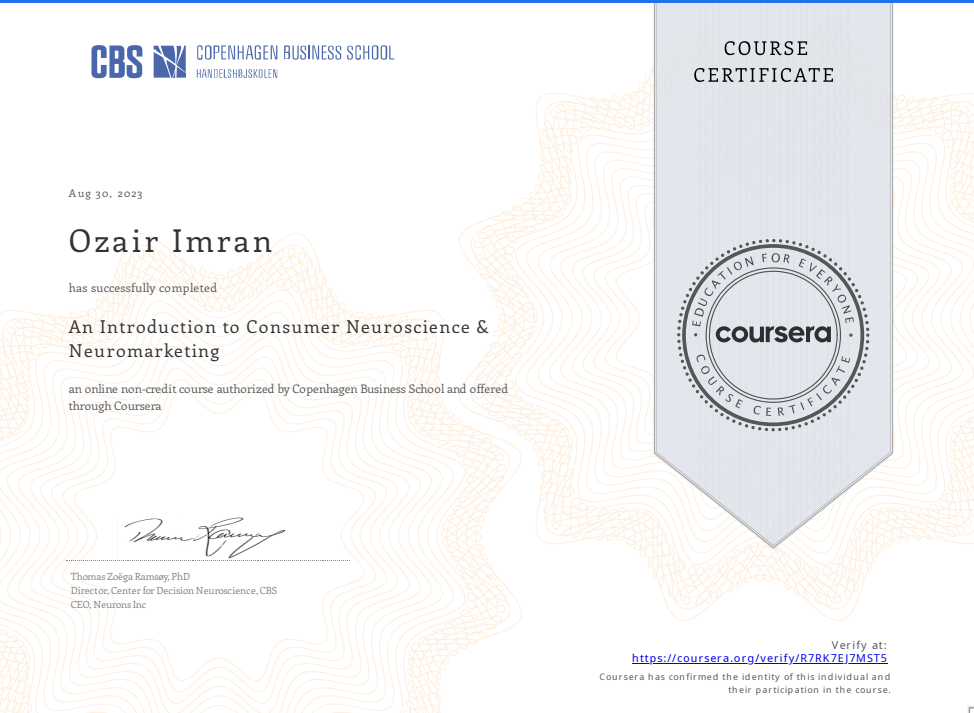Screen dimensions: 974x713
Task: Click the Director, Center for Decision Neuroscience line
Action: tap(173, 591)
